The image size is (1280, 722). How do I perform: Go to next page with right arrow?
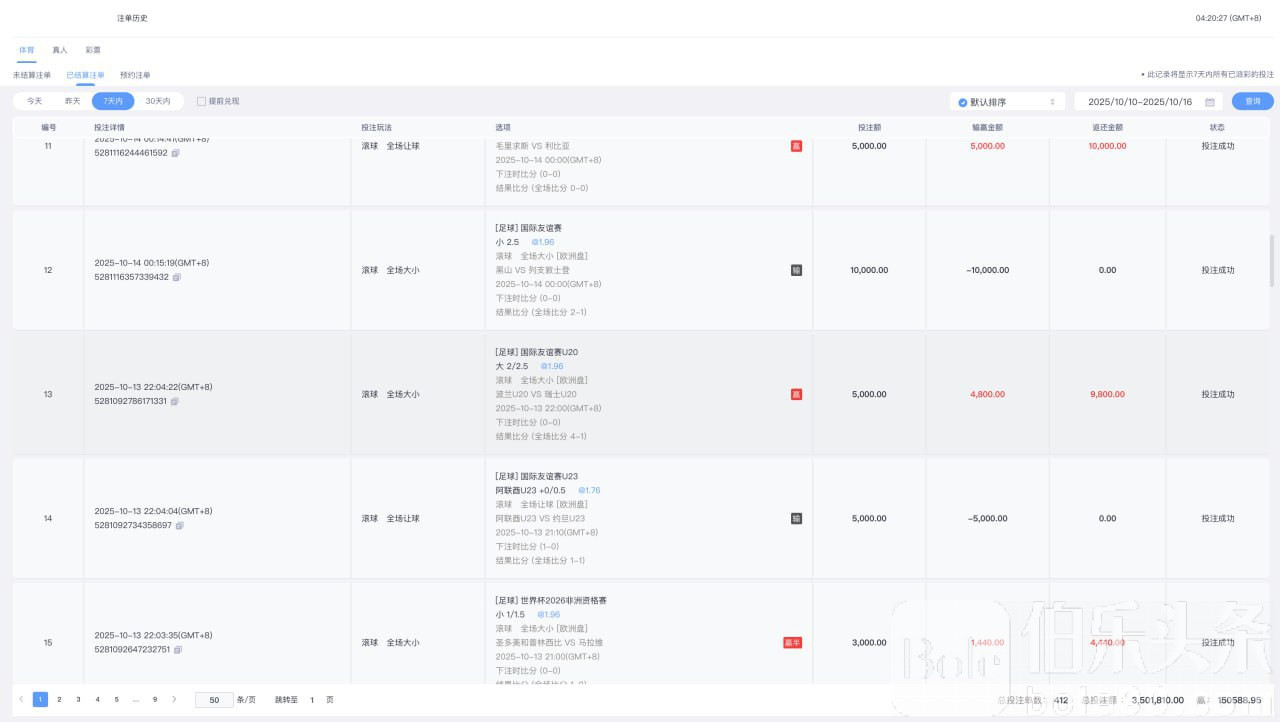click(x=174, y=700)
